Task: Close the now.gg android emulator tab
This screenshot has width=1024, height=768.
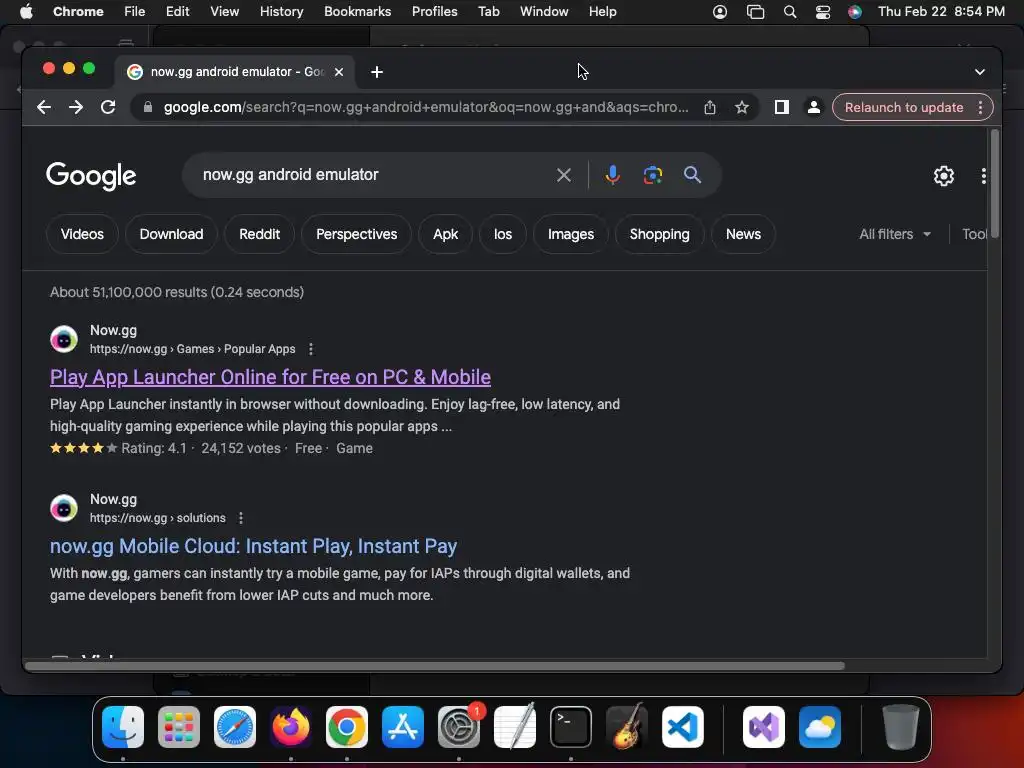Action: pos(339,72)
